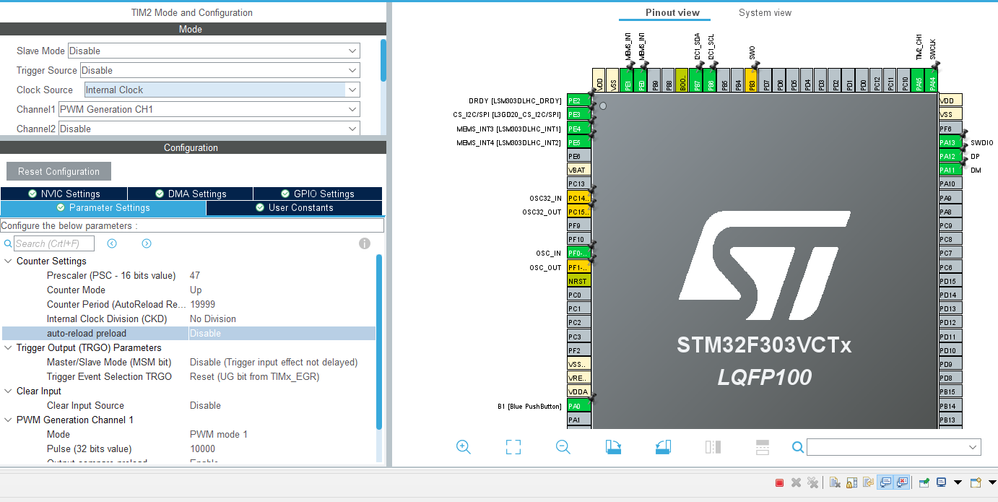This screenshot has width=998, height=502.
Task: Rotate the chip view counter-clockwise
Action: click(663, 447)
